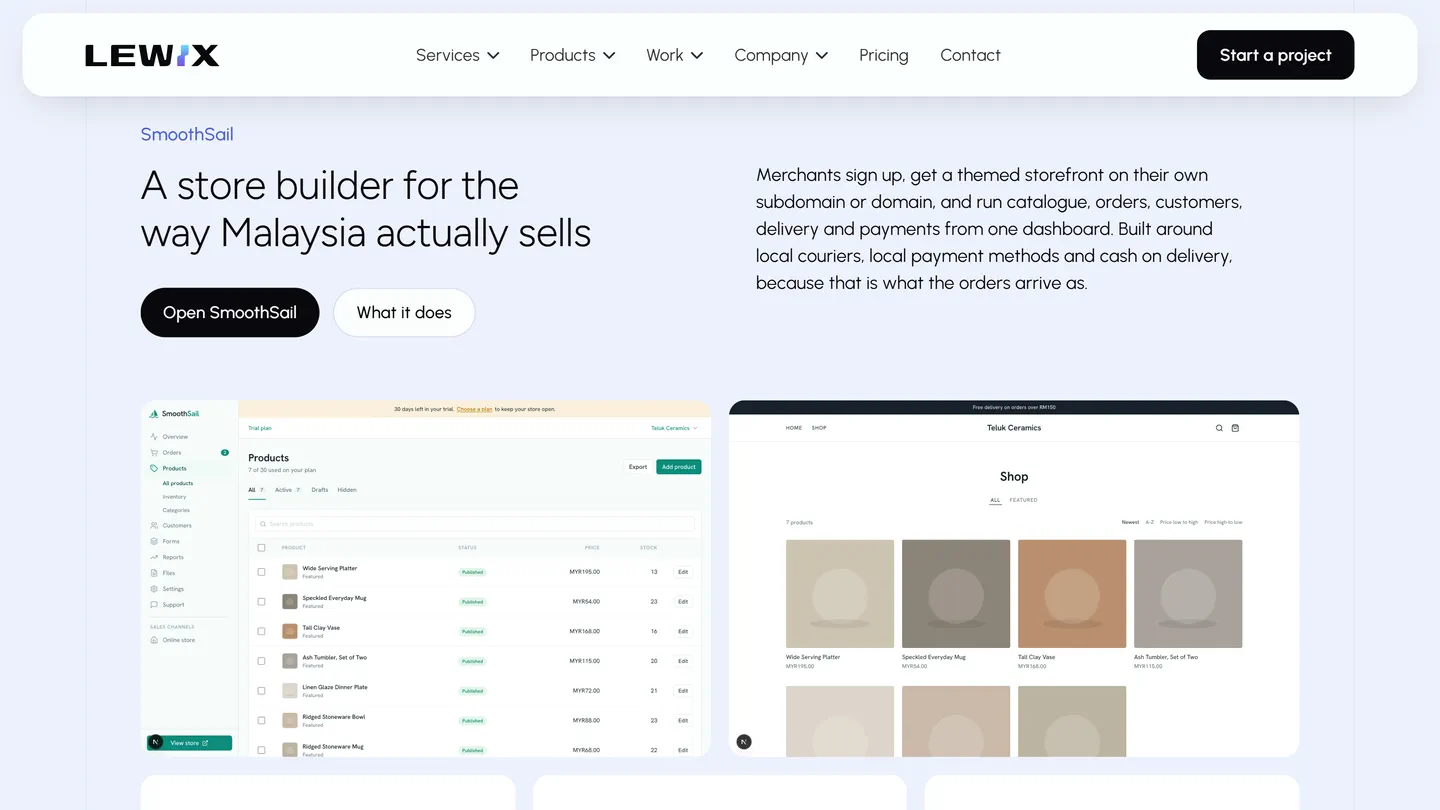
Task: Click the Orders count badge showing 2
Action: pos(225,453)
